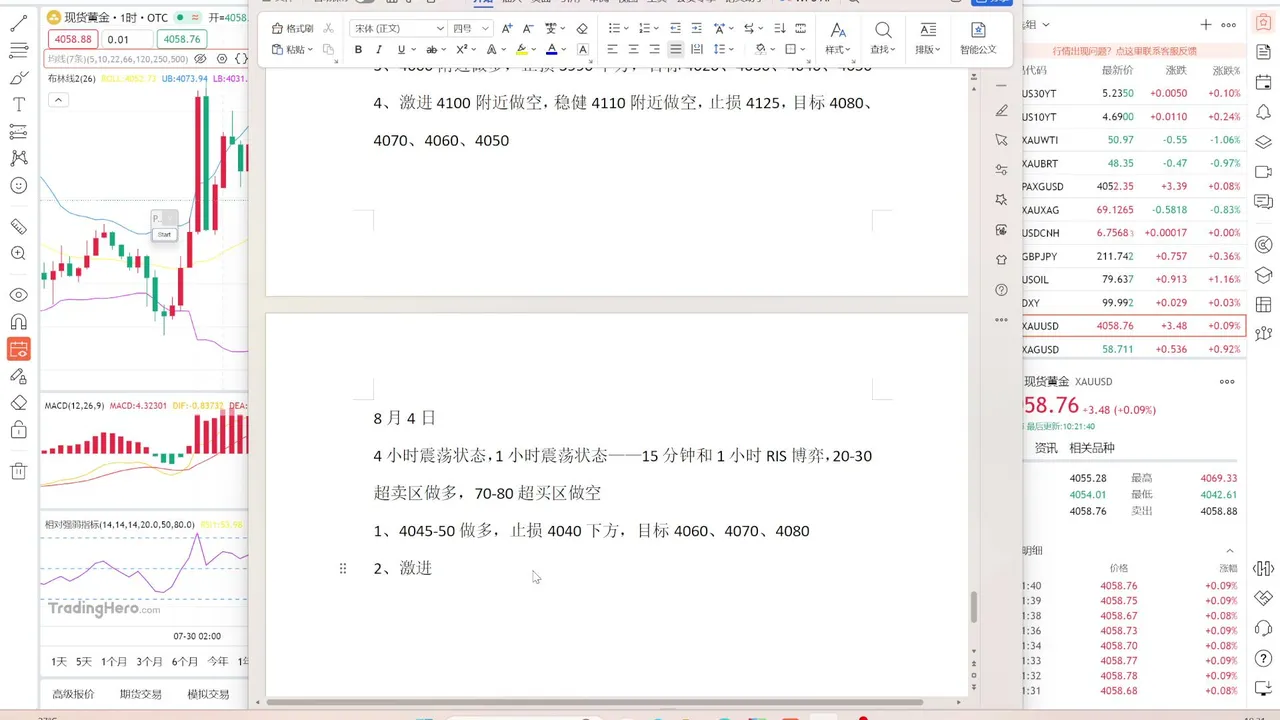Select the 6个月 chart range

(185, 662)
